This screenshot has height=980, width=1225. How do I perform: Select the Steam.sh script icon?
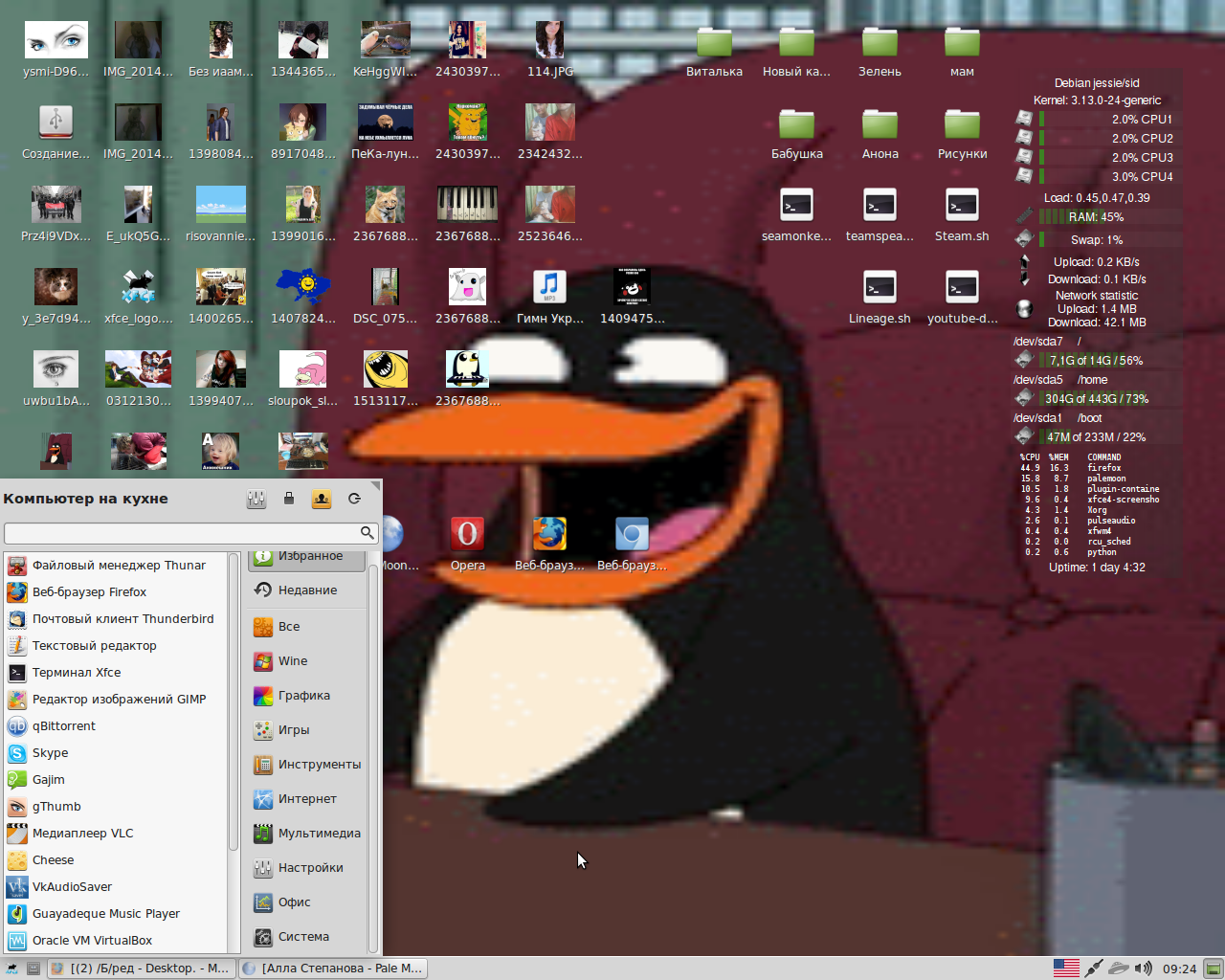(962, 215)
